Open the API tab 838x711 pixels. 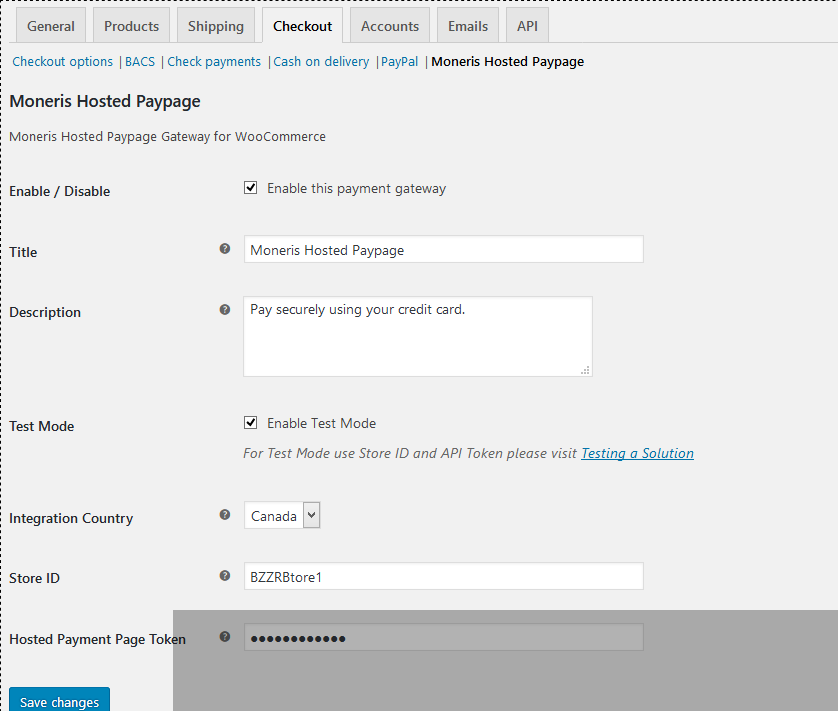(527, 26)
